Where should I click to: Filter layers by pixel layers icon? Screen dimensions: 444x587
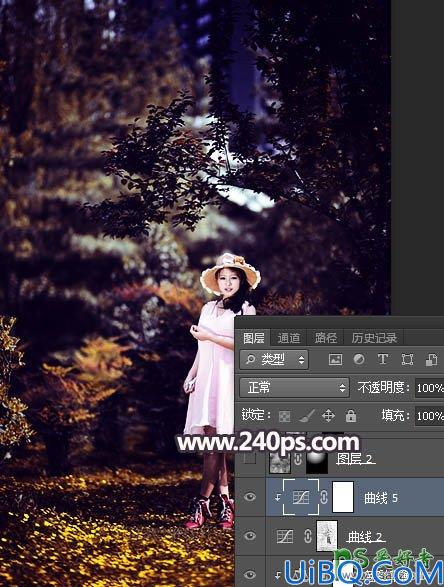335,360
